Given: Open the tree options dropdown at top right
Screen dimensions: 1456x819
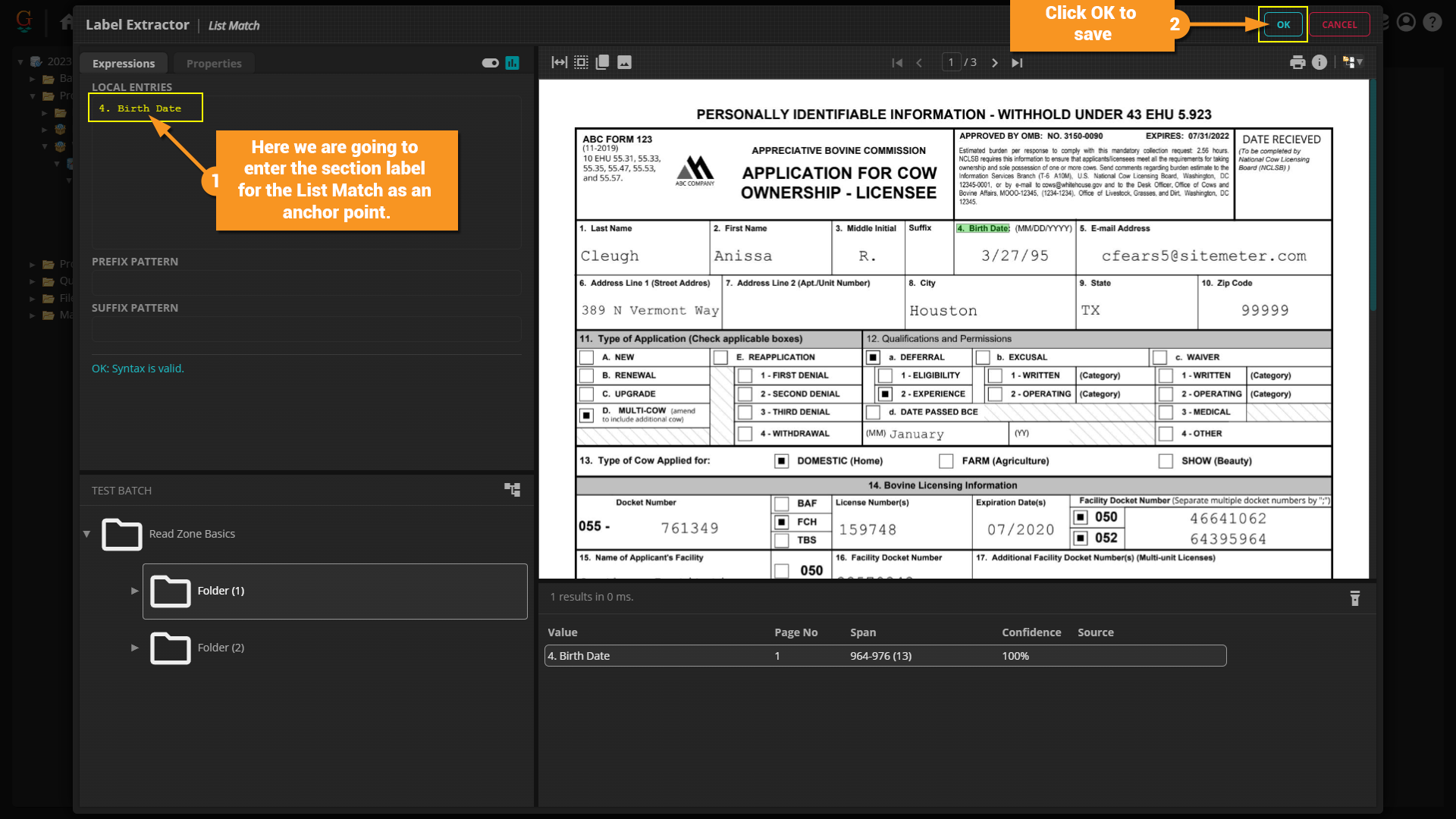Looking at the screenshot, I should click(x=1353, y=62).
